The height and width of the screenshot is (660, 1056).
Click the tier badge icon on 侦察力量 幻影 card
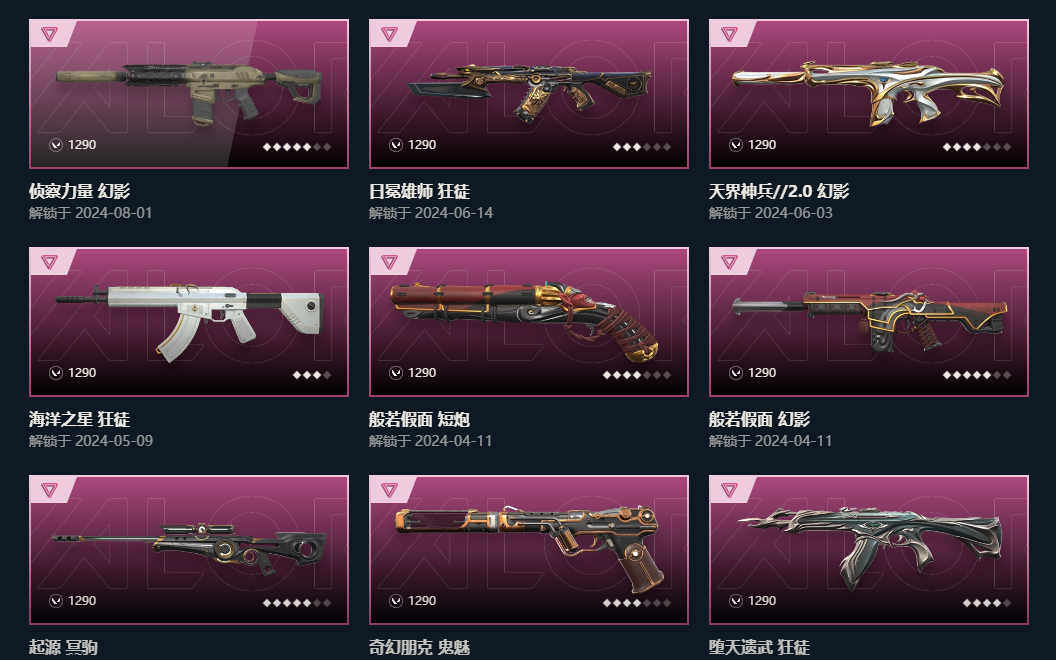(x=49, y=34)
